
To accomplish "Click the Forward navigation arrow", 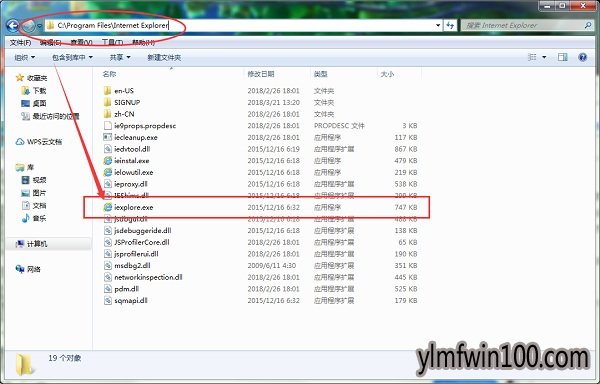I will [x=28, y=26].
